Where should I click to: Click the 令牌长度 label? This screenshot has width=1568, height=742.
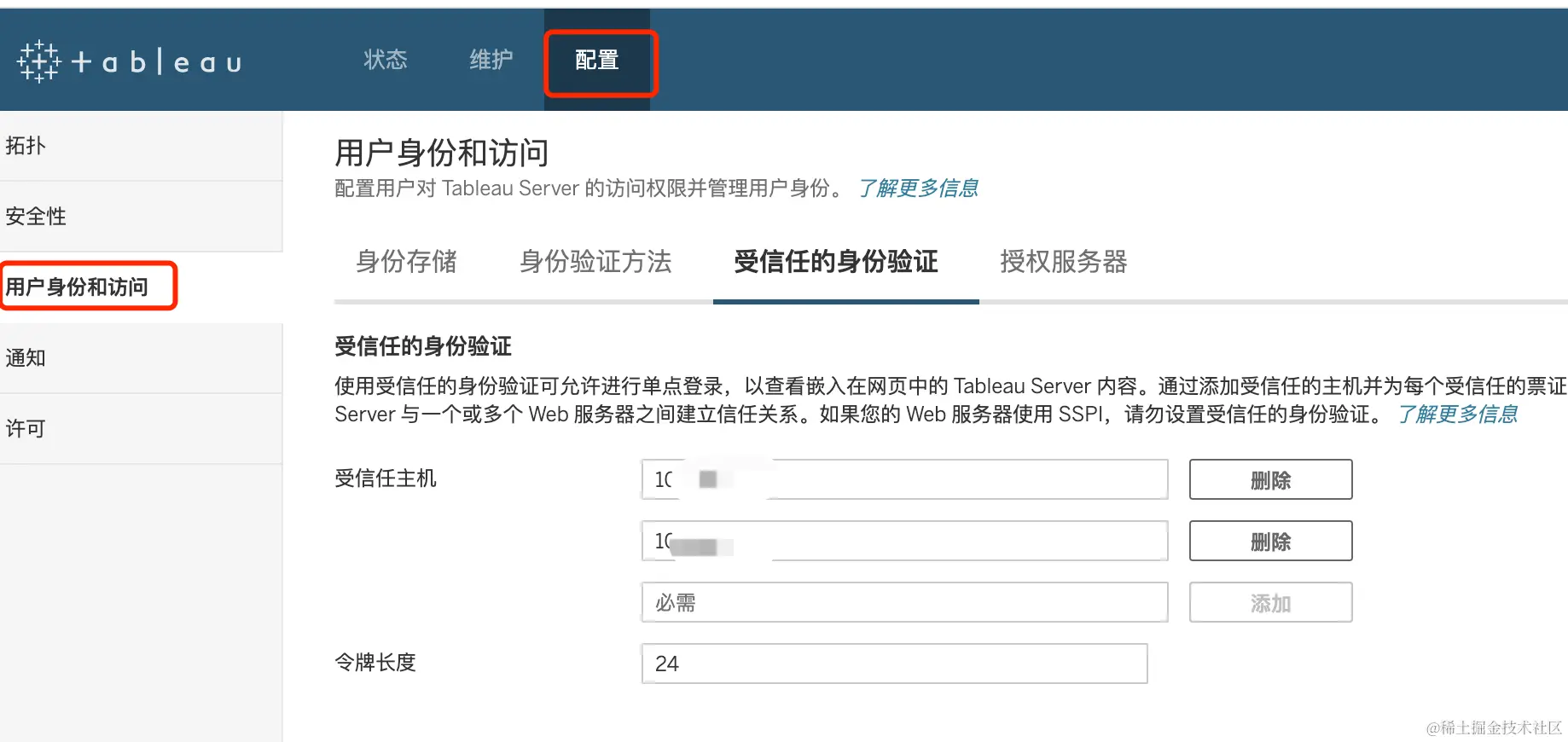(x=375, y=663)
